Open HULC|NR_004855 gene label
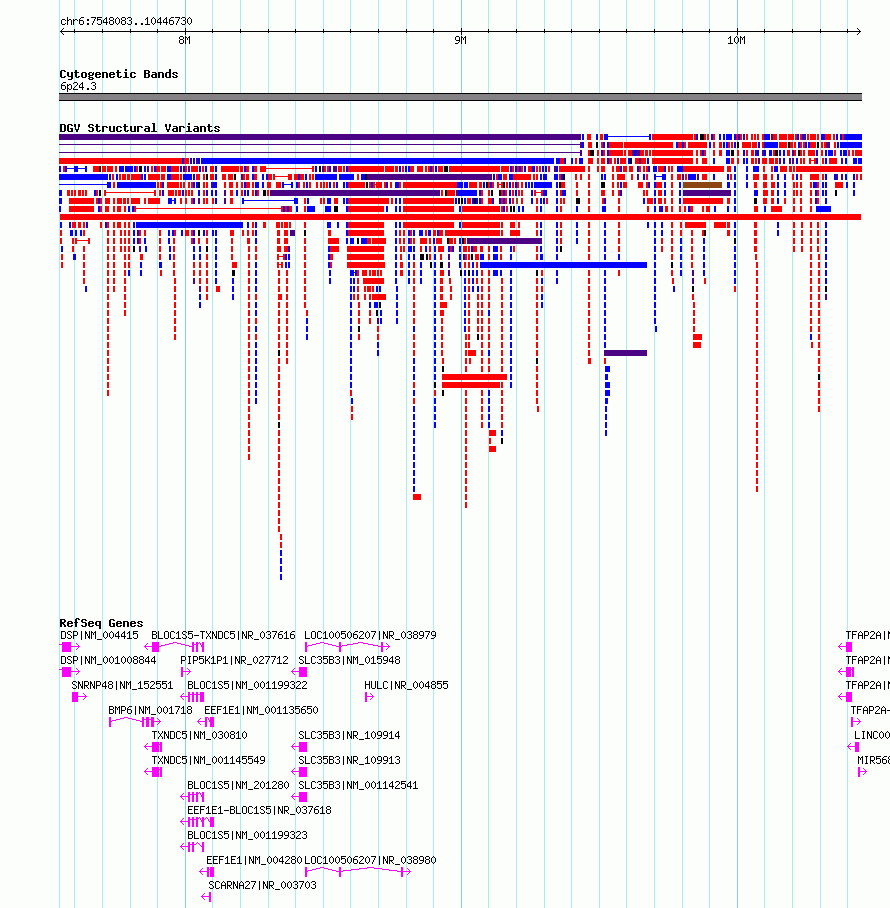Viewport: 890px width, 908px height. click(406, 685)
